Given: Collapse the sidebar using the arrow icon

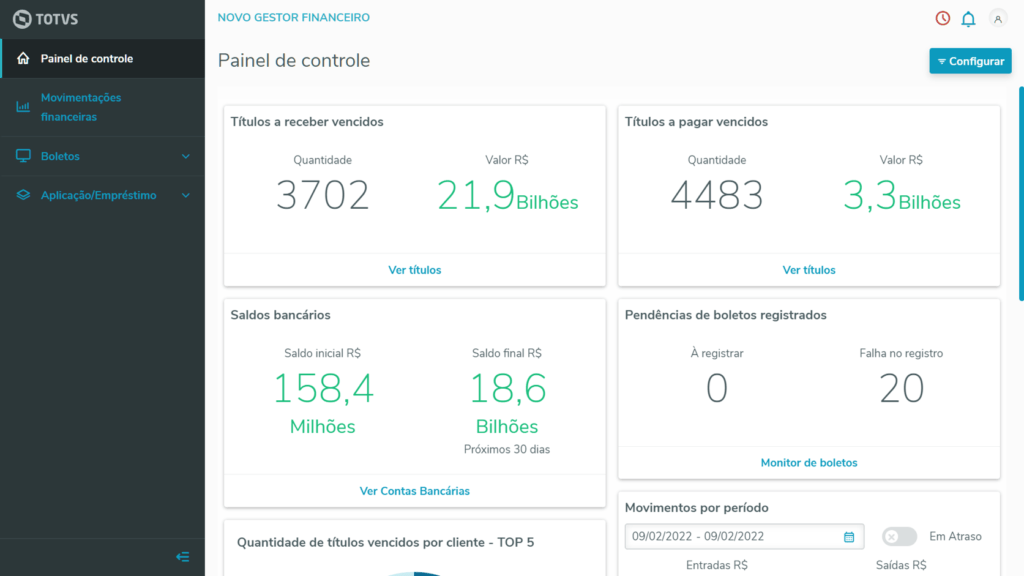Looking at the screenshot, I should [182, 557].
